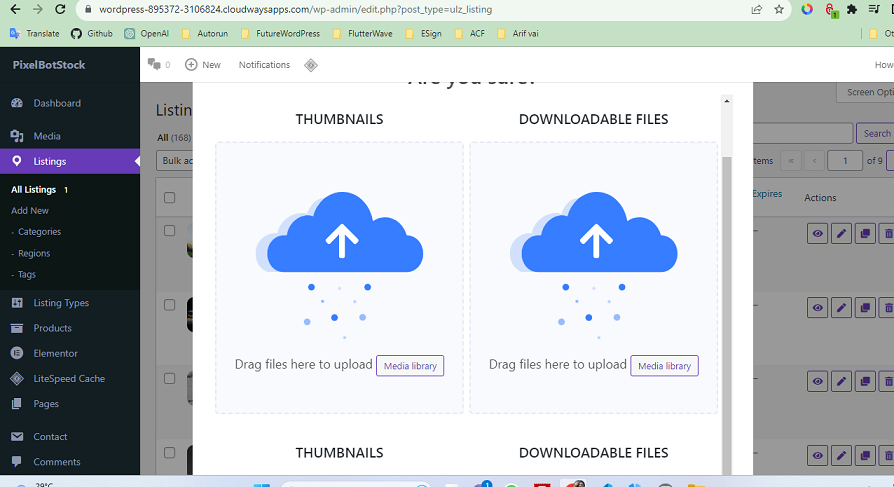Click the modal vertical scrollbar thumb
Viewport: 894px width, 487px height.
coord(726,314)
